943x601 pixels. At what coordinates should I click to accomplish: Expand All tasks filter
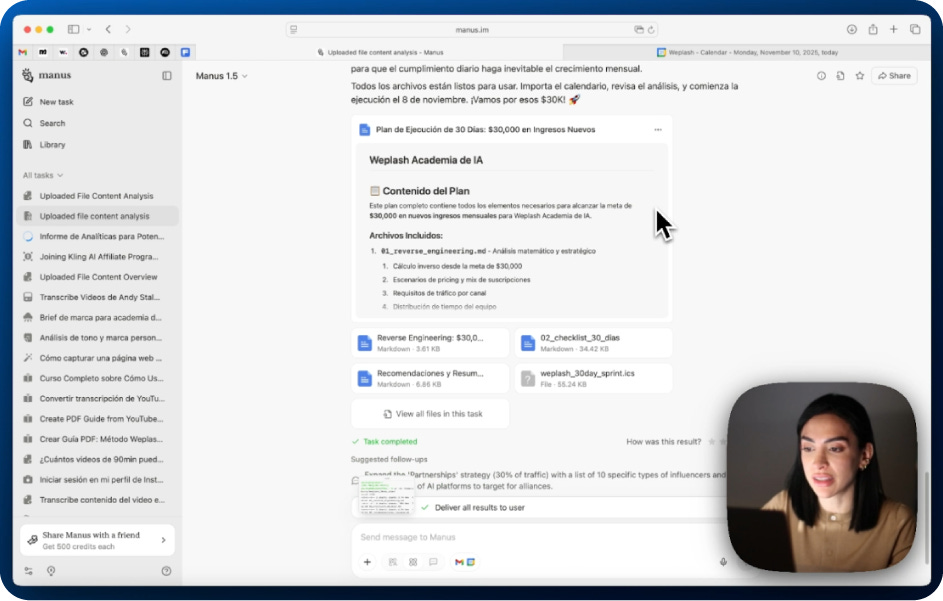[43, 175]
